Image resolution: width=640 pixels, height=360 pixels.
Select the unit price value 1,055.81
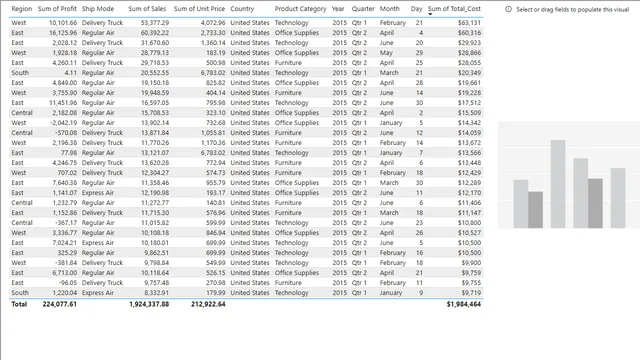coord(213,133)
